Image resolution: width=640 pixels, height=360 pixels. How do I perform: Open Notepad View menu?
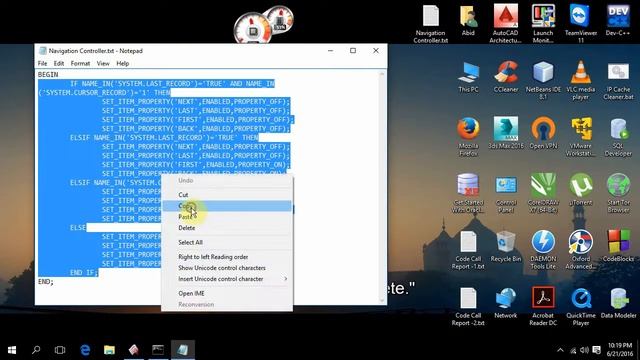click(103, 63)
